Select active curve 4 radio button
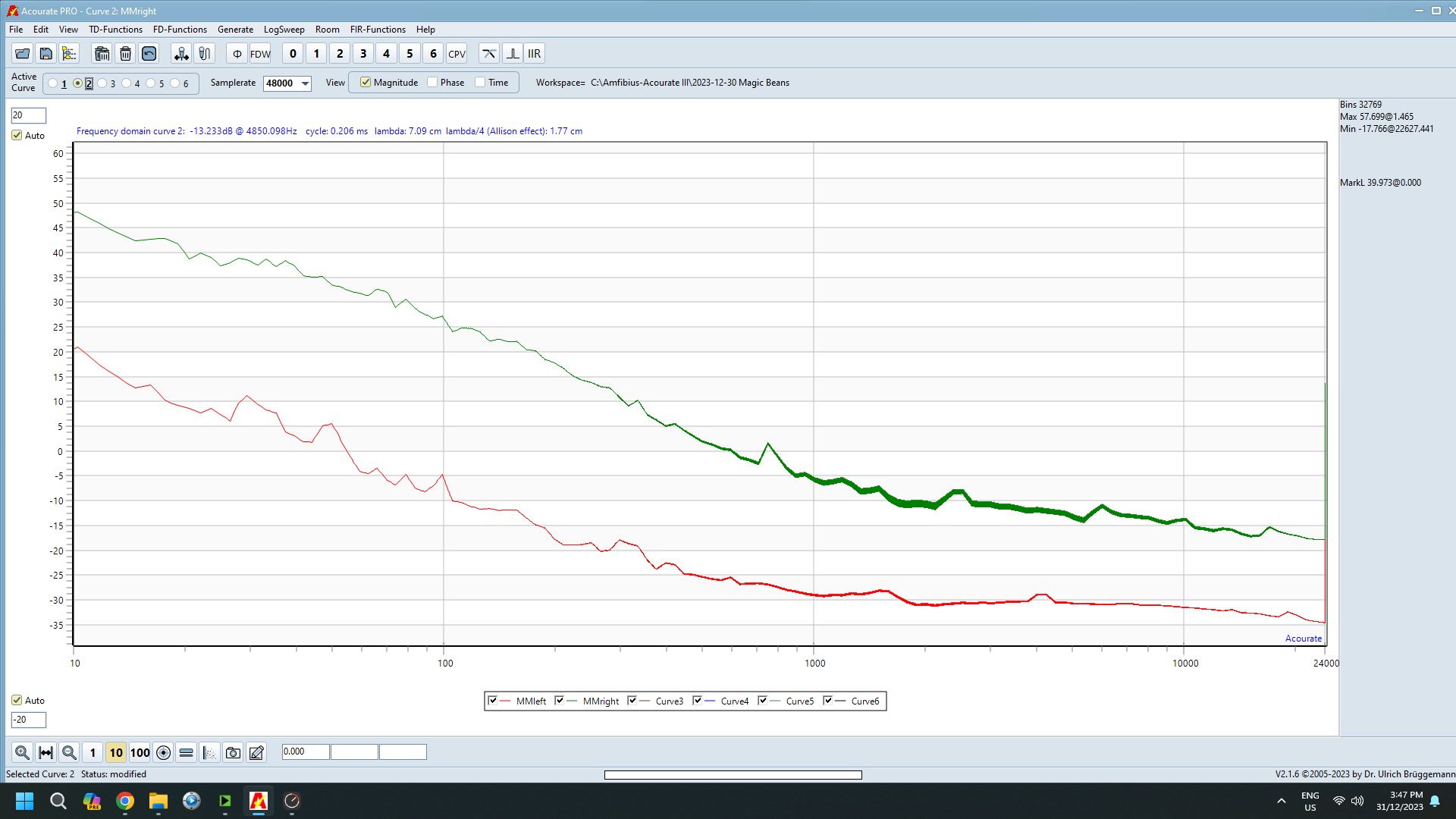1456x819 pixels. click(127, 83)
